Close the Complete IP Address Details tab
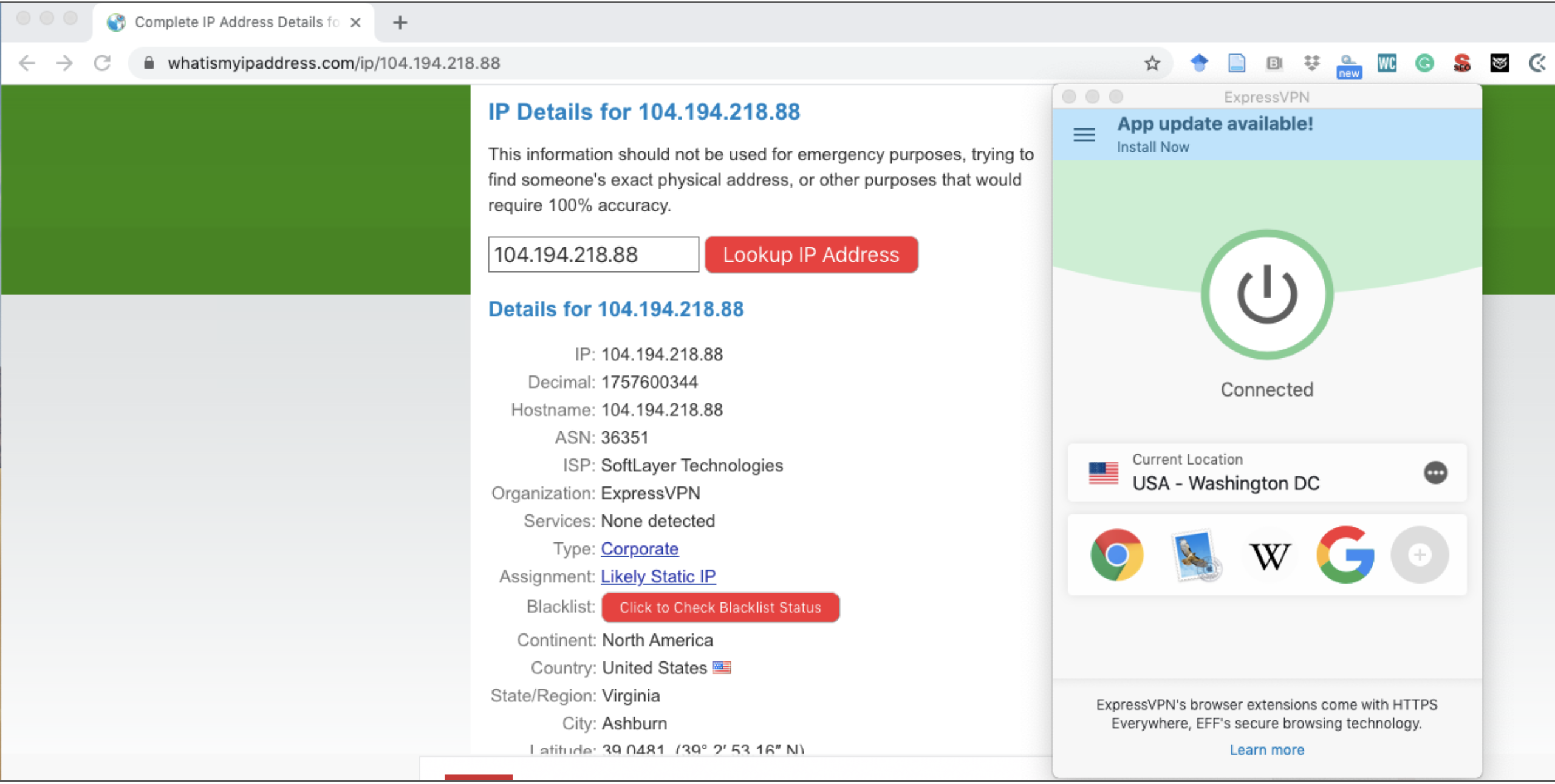1555x784 pixels. tap(356, 22)
